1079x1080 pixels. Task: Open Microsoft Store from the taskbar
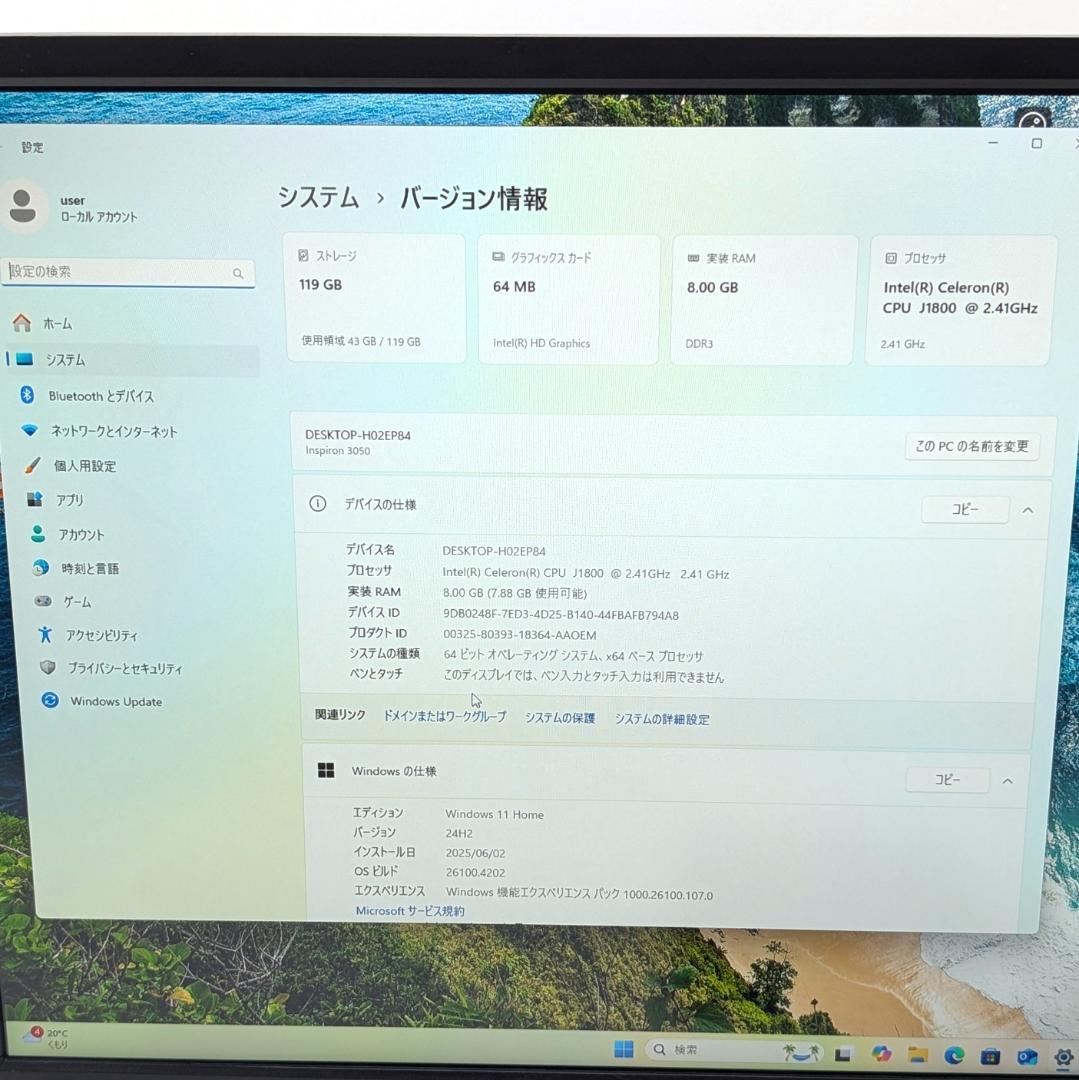tap(990, 1056)
